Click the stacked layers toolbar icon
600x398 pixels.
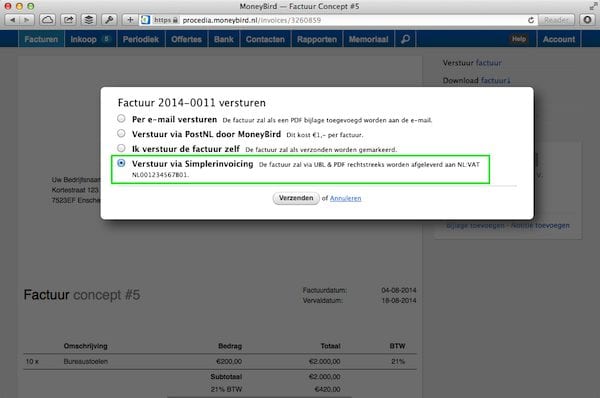tap(89, 20)
